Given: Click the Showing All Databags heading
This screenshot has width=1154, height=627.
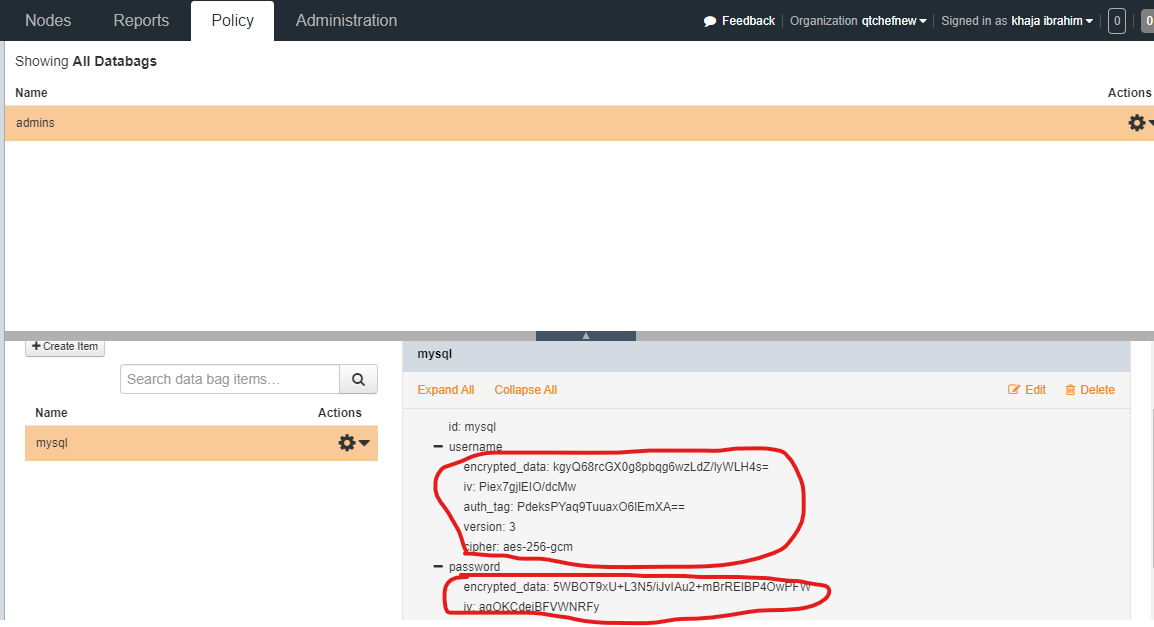Looking at the screenshot, I should (86, 61).
